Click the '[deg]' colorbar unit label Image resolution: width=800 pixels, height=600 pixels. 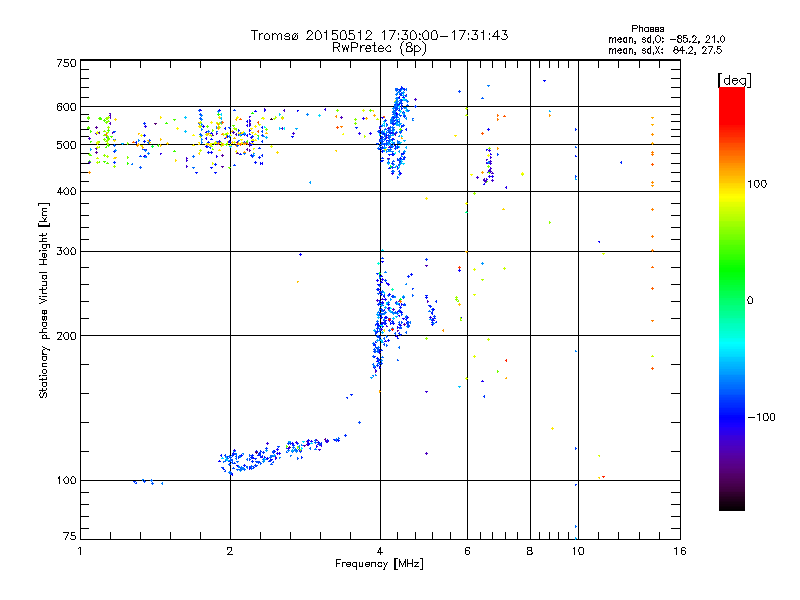[735, 80]
